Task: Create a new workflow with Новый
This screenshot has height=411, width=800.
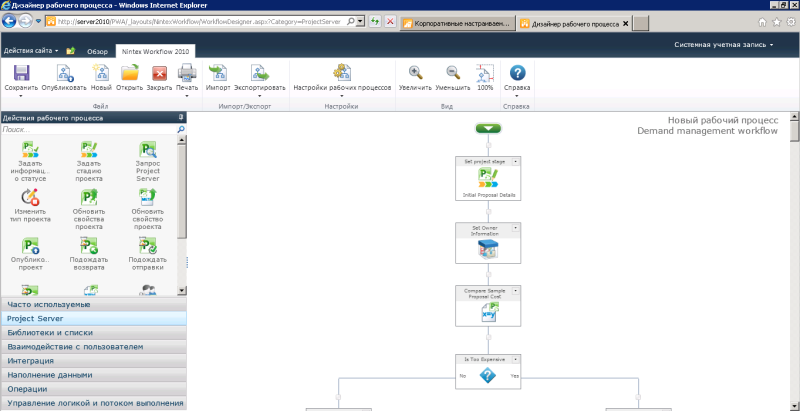Action: coord(101,73)
